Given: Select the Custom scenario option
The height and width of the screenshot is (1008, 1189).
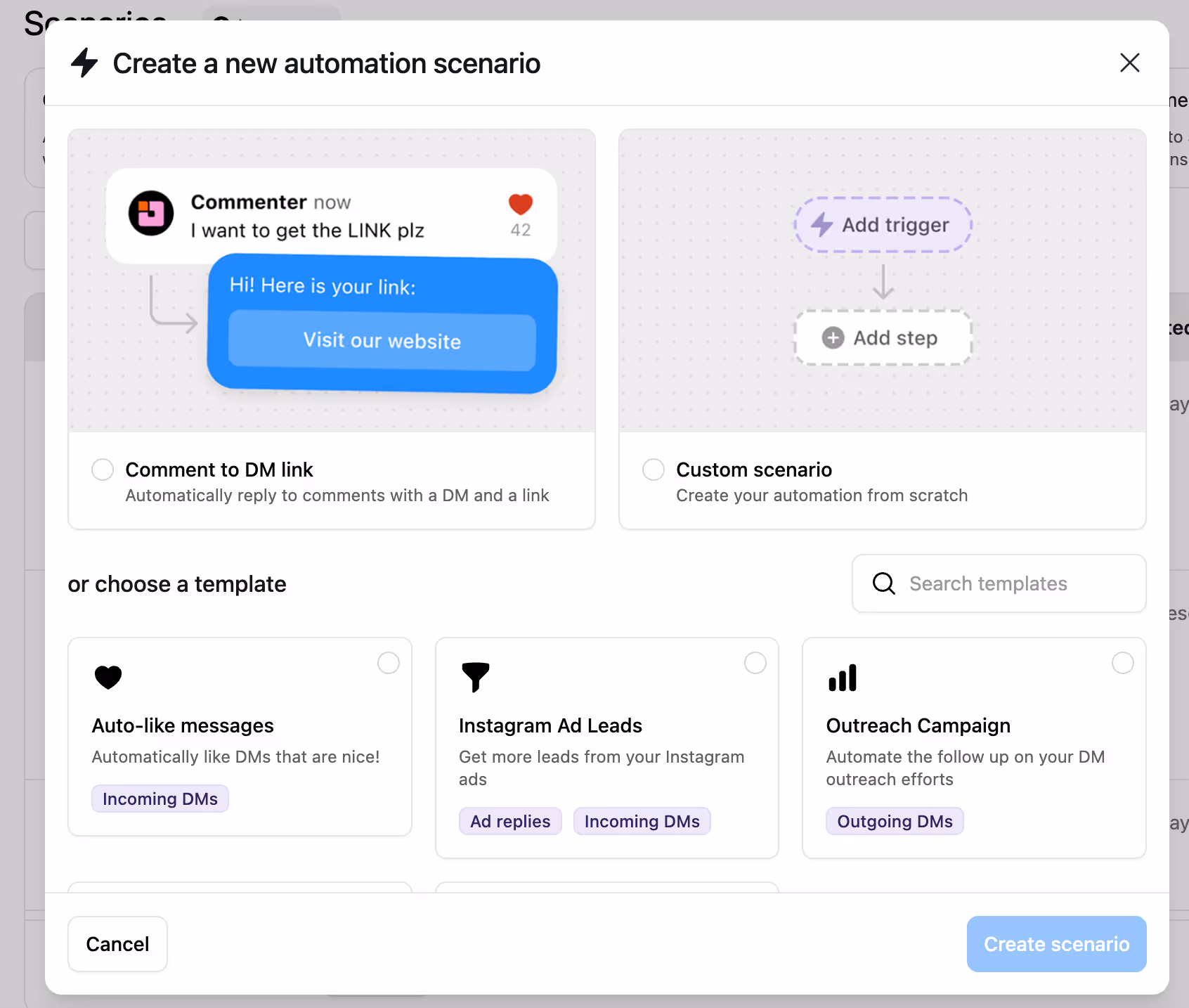Looking at the screenshot, I should click(x=653, y=469).
